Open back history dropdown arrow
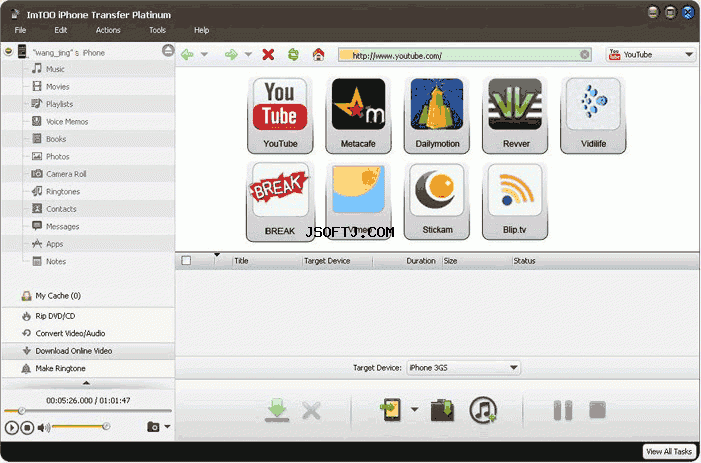 click(x=204, y=55)
